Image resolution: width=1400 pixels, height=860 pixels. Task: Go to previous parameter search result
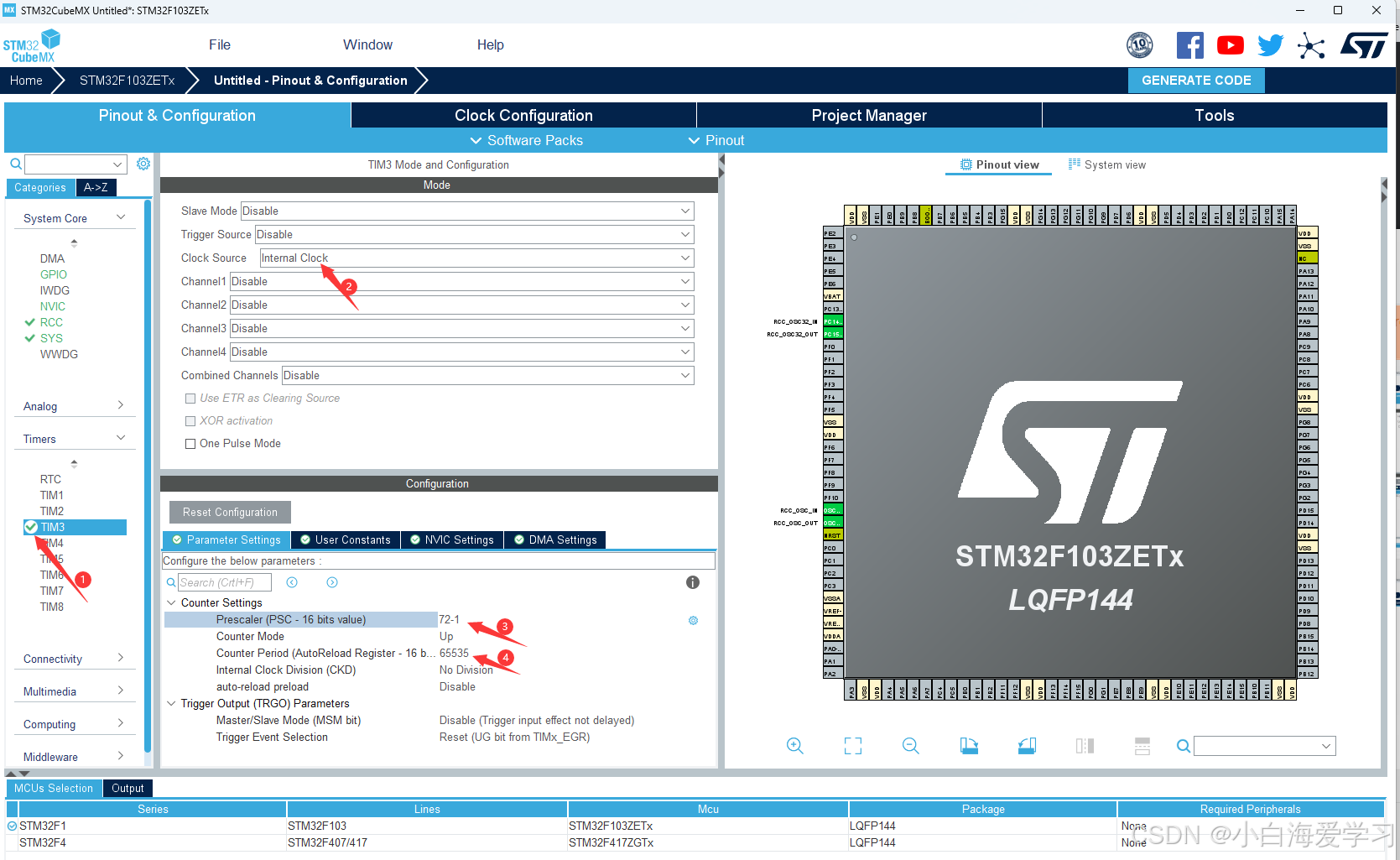pos(292,582)
